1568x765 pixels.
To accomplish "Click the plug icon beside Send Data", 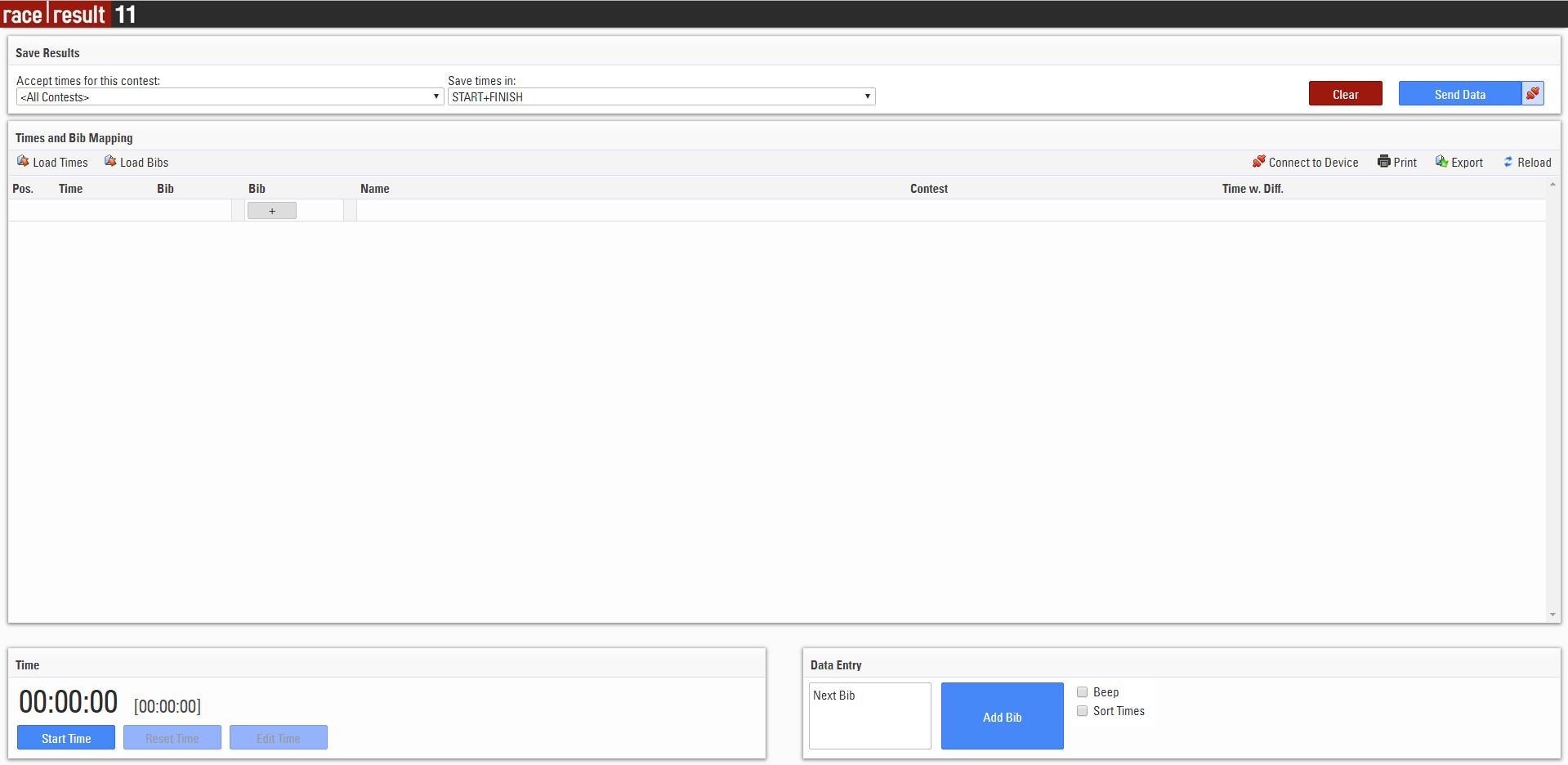I will coord(1533,94).
